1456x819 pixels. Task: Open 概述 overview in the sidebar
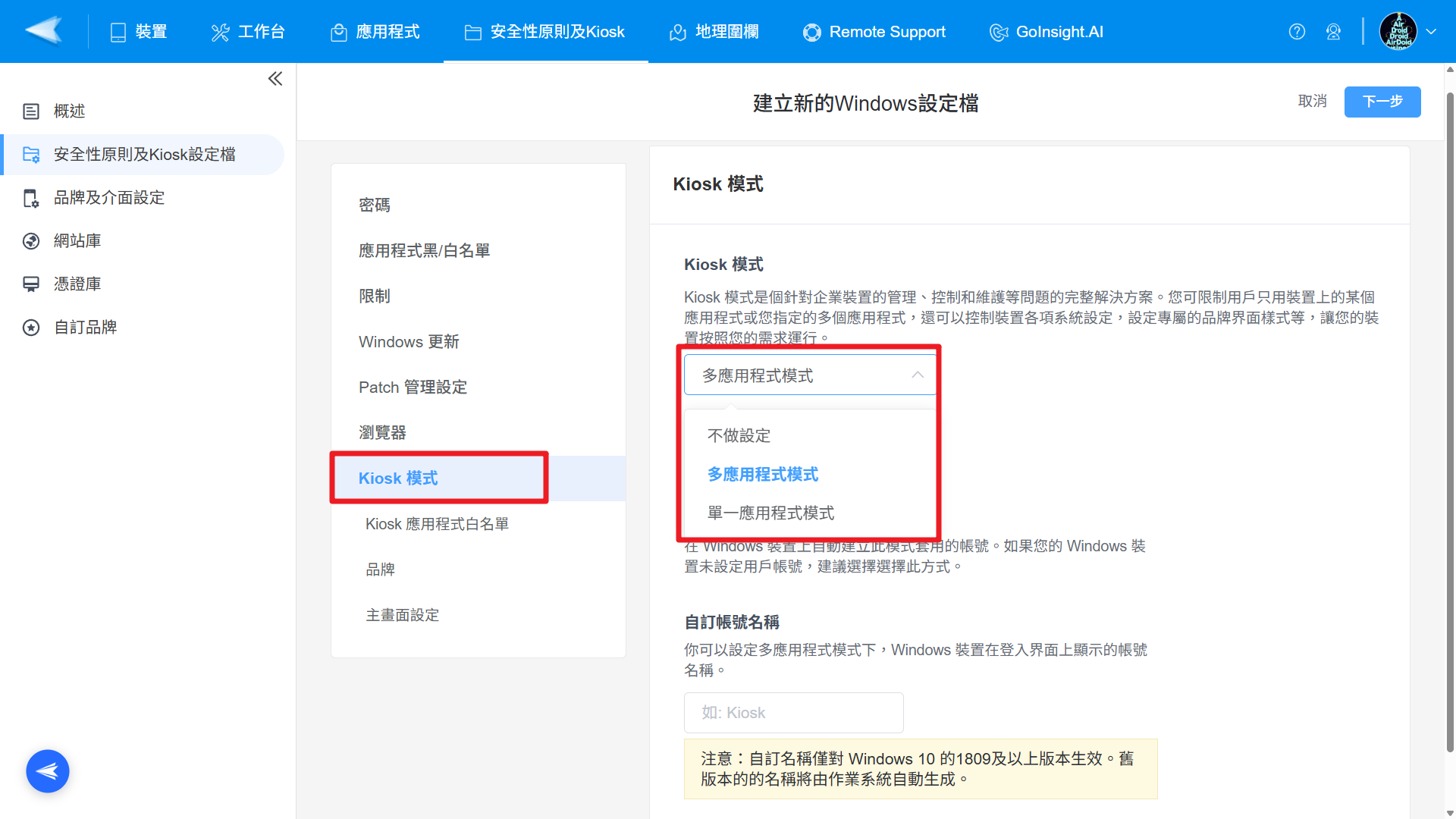click(x=69, y=111)
